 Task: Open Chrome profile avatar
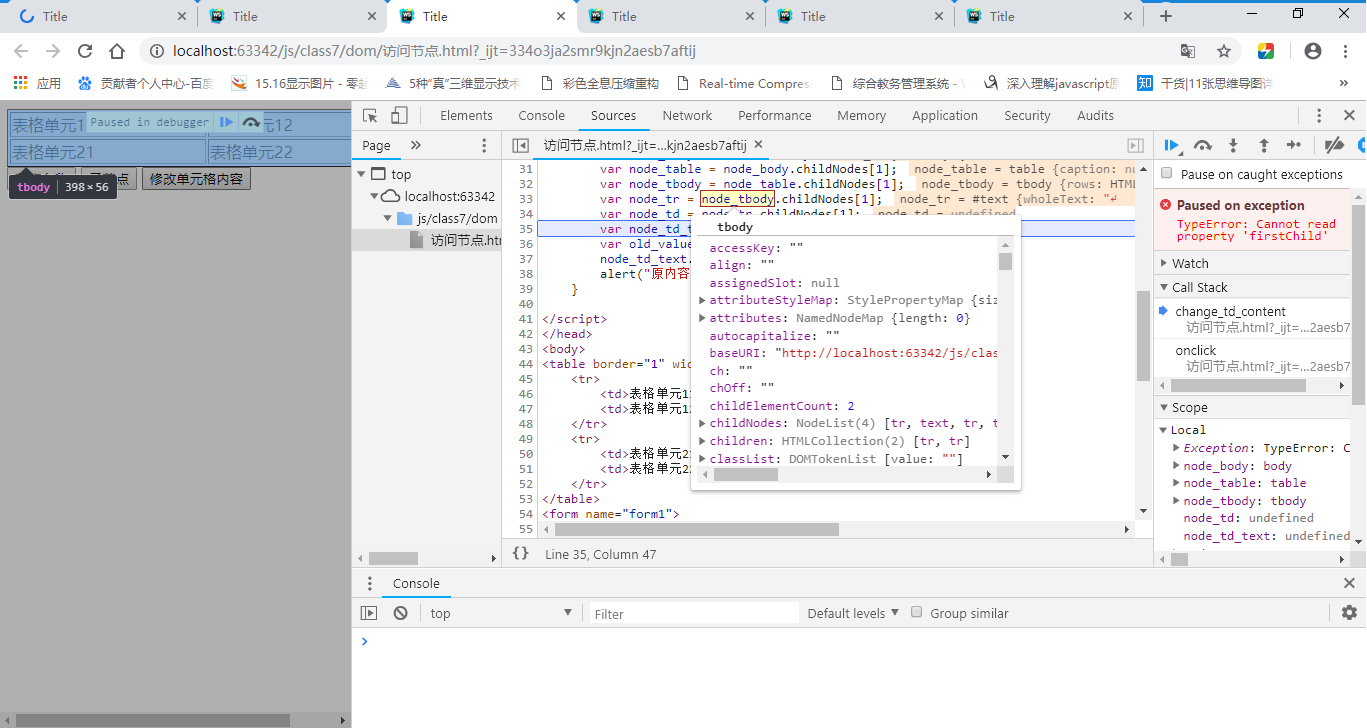(x=1313, y=51)
